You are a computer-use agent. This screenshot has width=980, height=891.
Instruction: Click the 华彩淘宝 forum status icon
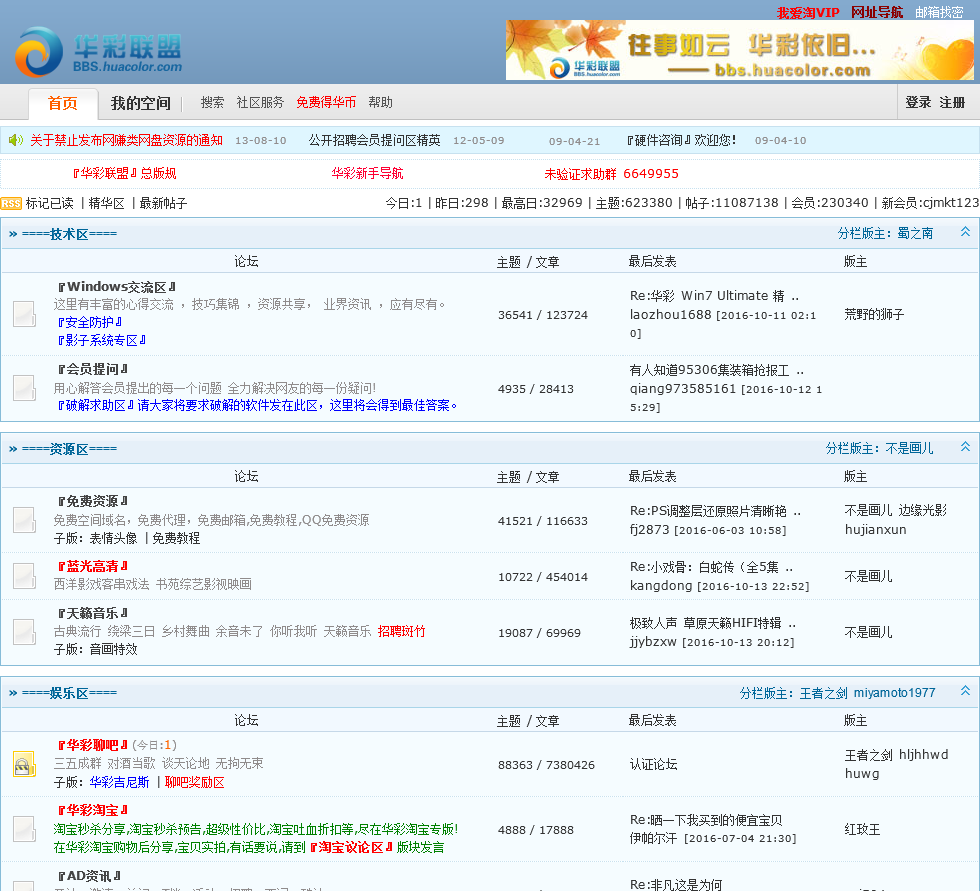(x=24, y=829)
